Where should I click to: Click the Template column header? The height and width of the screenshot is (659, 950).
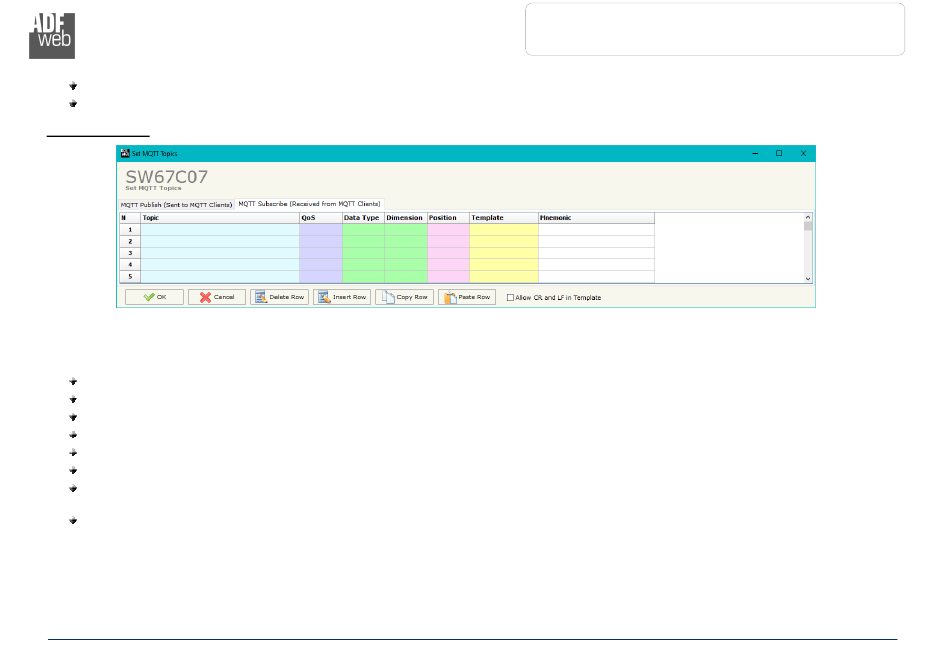(x=503, y=217)
